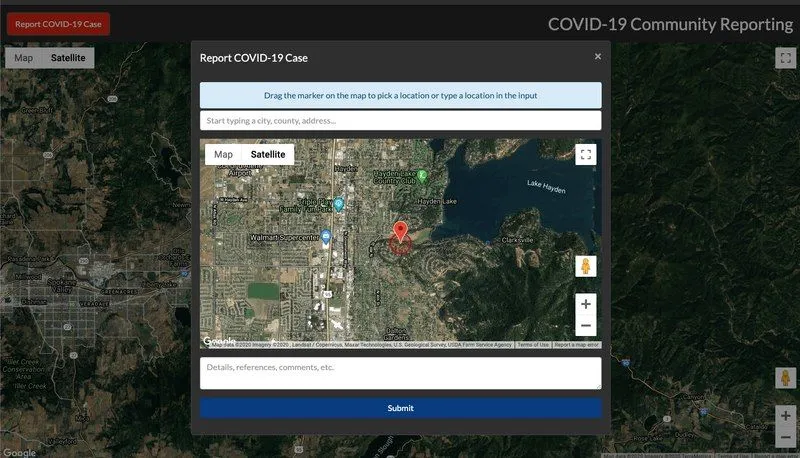Viewport: 800px width, 458px height.
Task: Select Satellite view on the background map
Action: tap(68, 58)
